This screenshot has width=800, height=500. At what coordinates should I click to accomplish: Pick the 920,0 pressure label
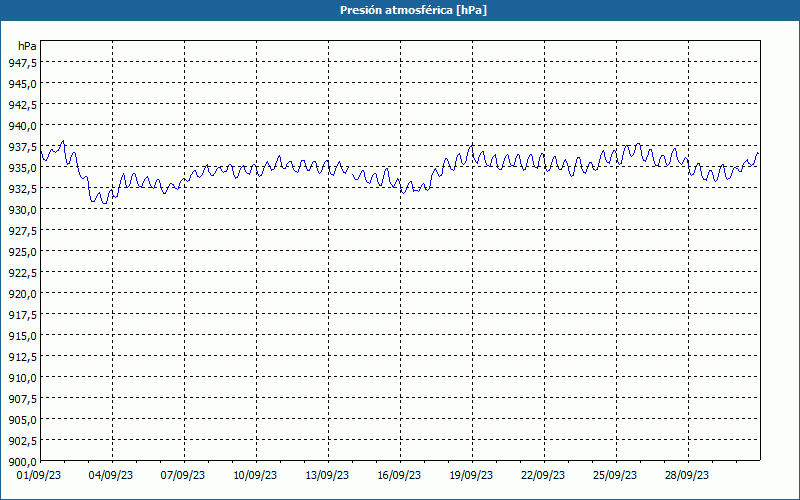22,293
